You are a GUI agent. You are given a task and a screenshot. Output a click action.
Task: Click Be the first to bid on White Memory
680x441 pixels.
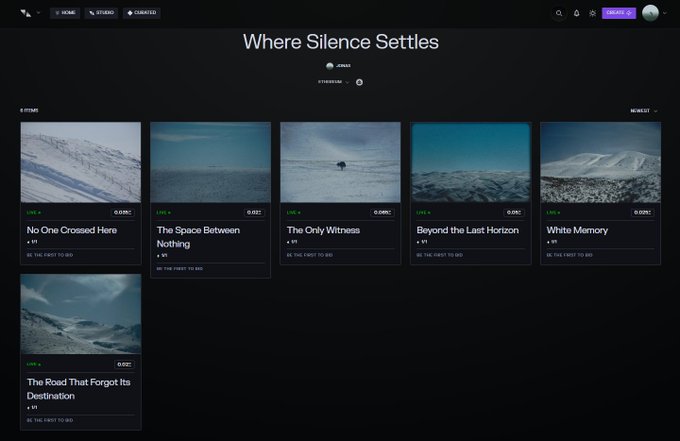point(569,255)
